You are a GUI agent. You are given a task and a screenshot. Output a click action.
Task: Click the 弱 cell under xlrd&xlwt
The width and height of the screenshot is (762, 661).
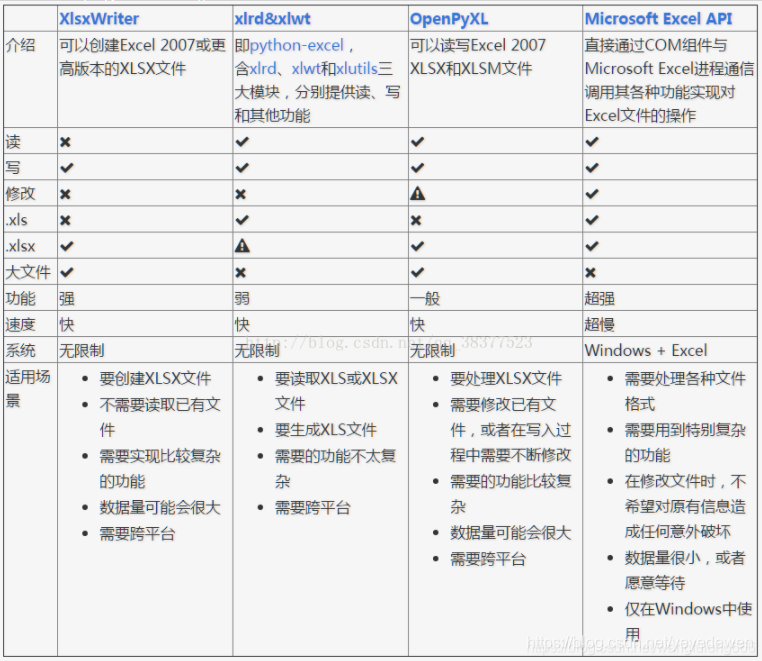pos(242,299)
